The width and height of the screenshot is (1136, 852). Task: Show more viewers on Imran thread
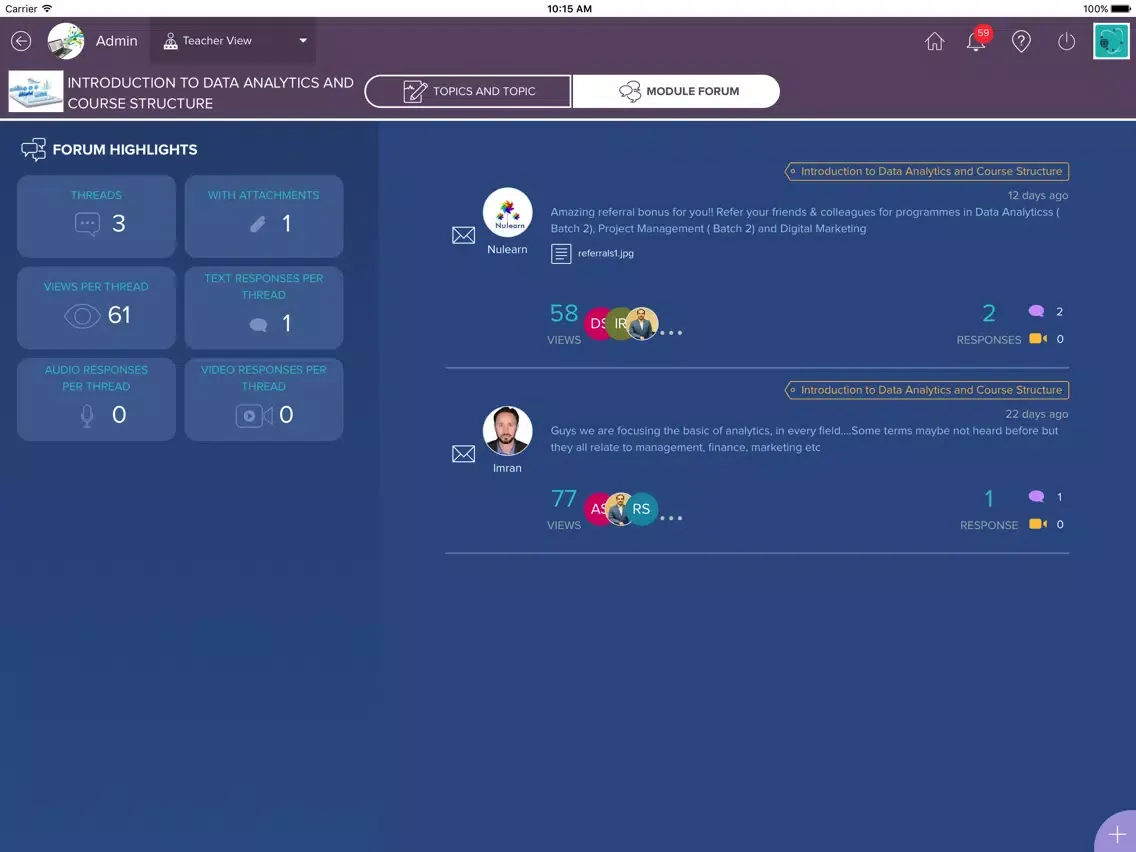[671, 518]
